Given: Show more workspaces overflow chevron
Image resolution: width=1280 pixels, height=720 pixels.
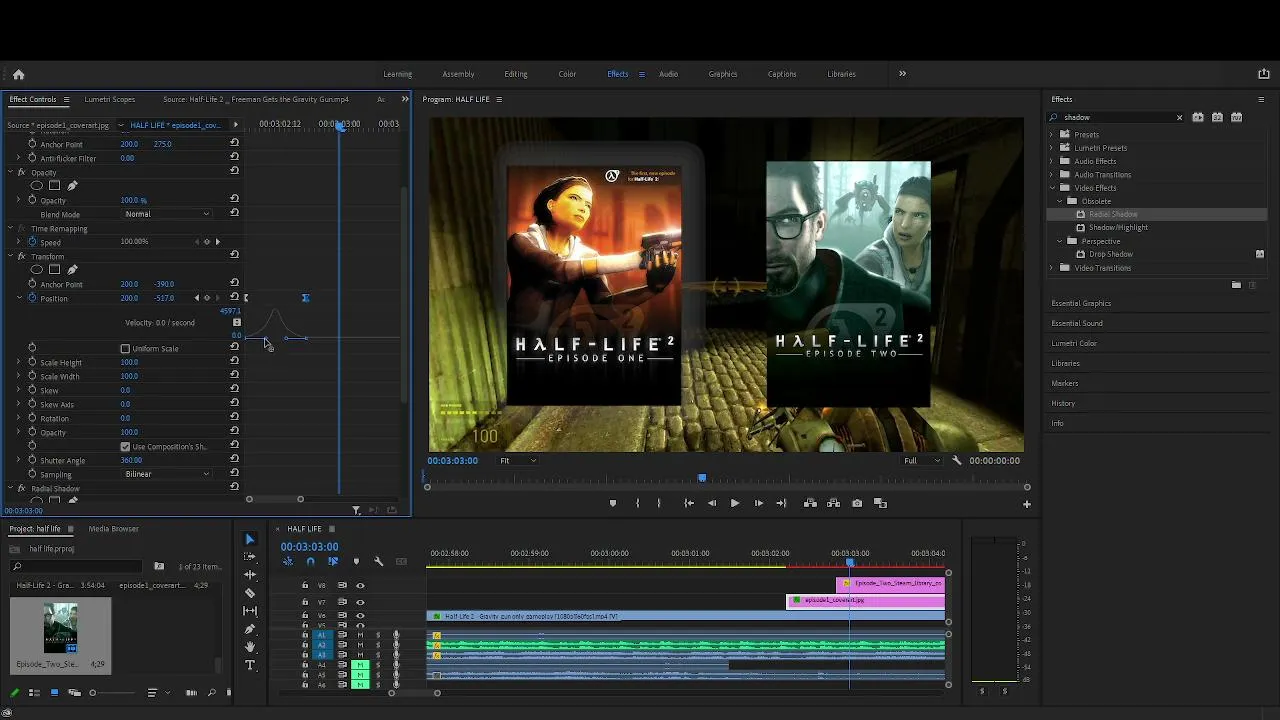Looking at the screenshot, I should (902, 74).
